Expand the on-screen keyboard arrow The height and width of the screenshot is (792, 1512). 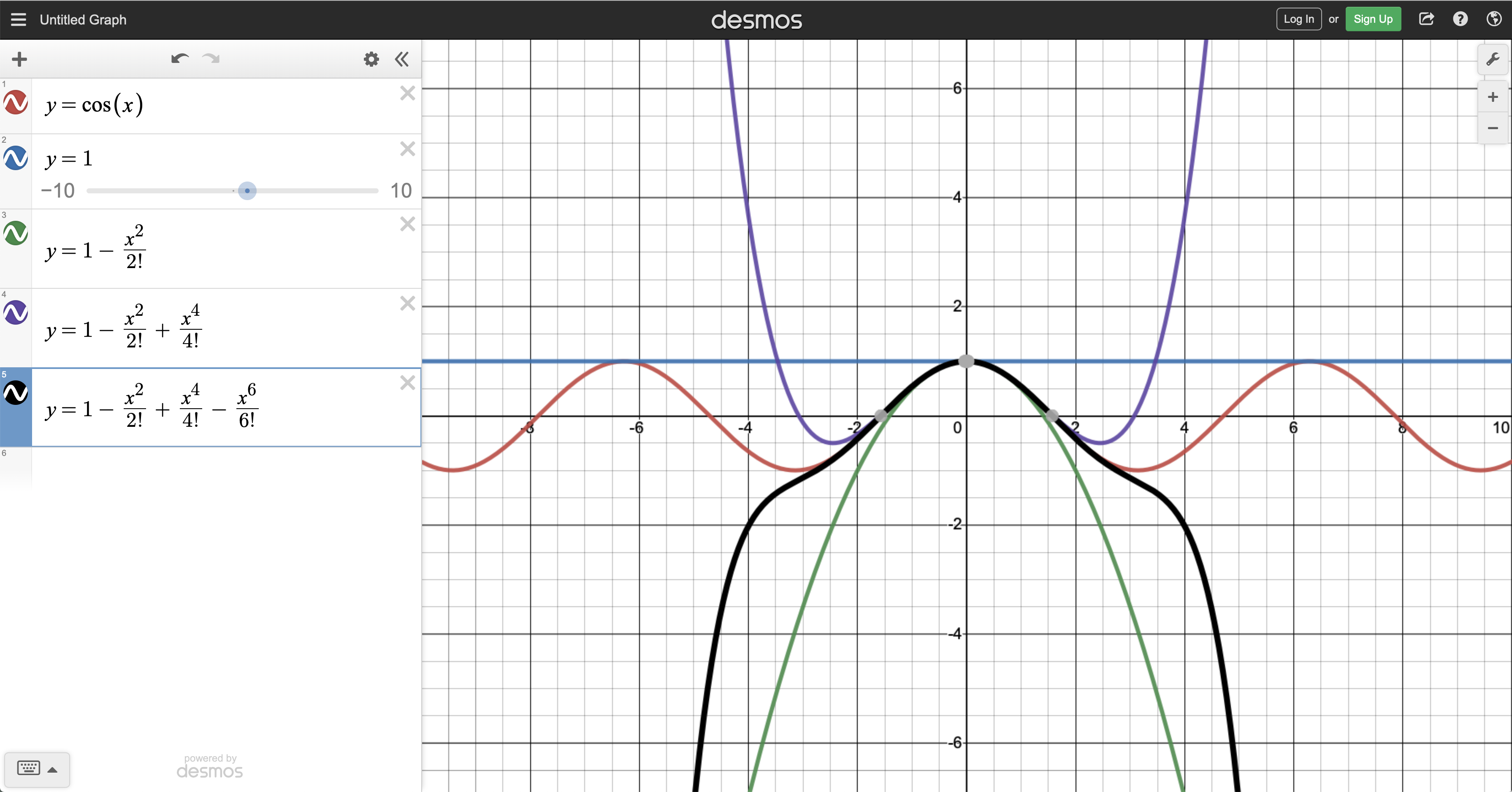(52, 770)
